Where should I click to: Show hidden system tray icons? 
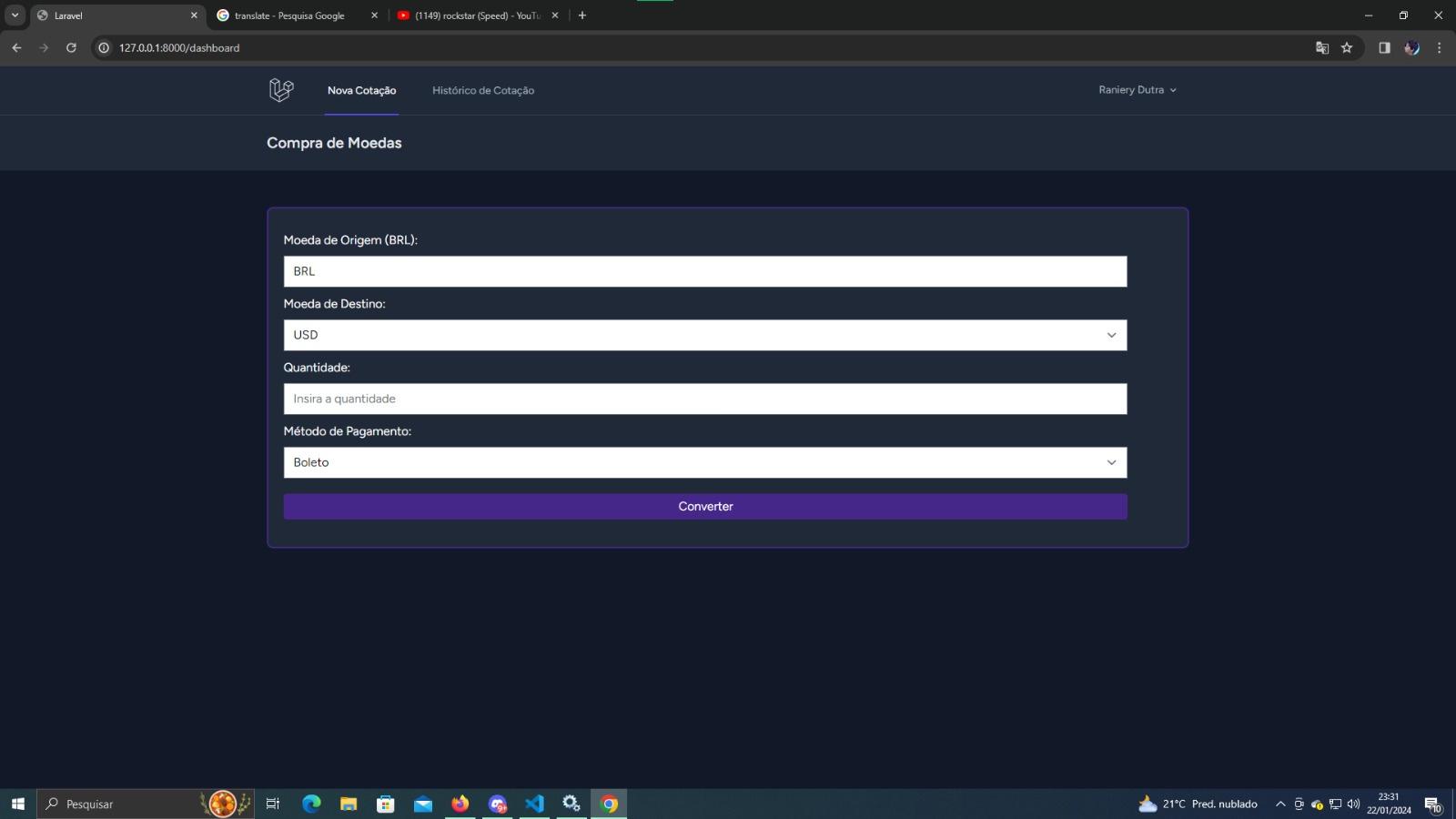tap(1280, 804)
